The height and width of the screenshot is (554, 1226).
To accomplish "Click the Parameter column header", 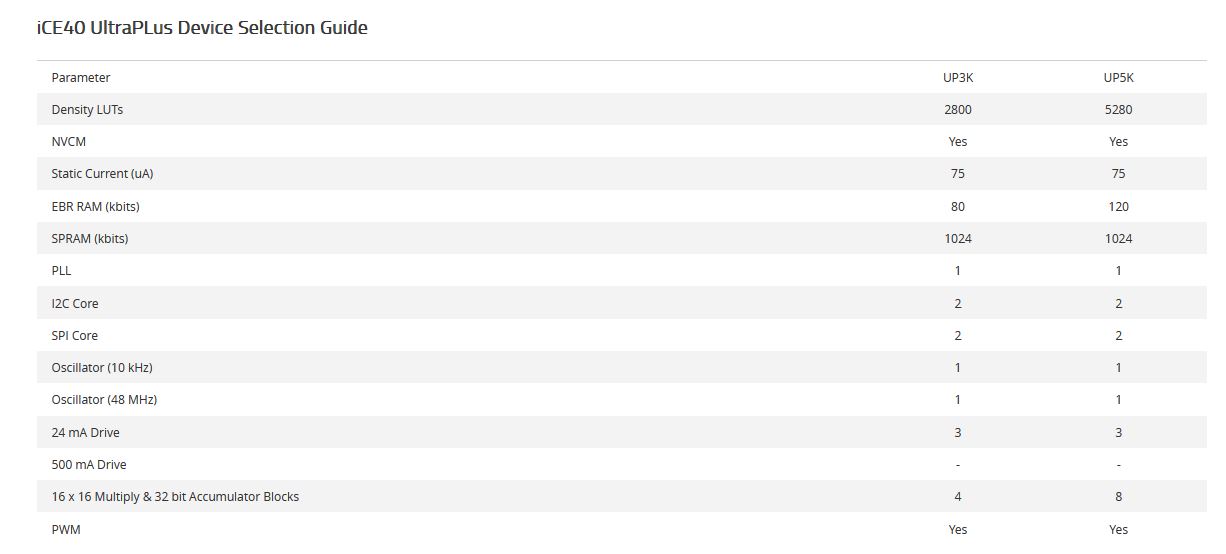I will coord(81,77).
